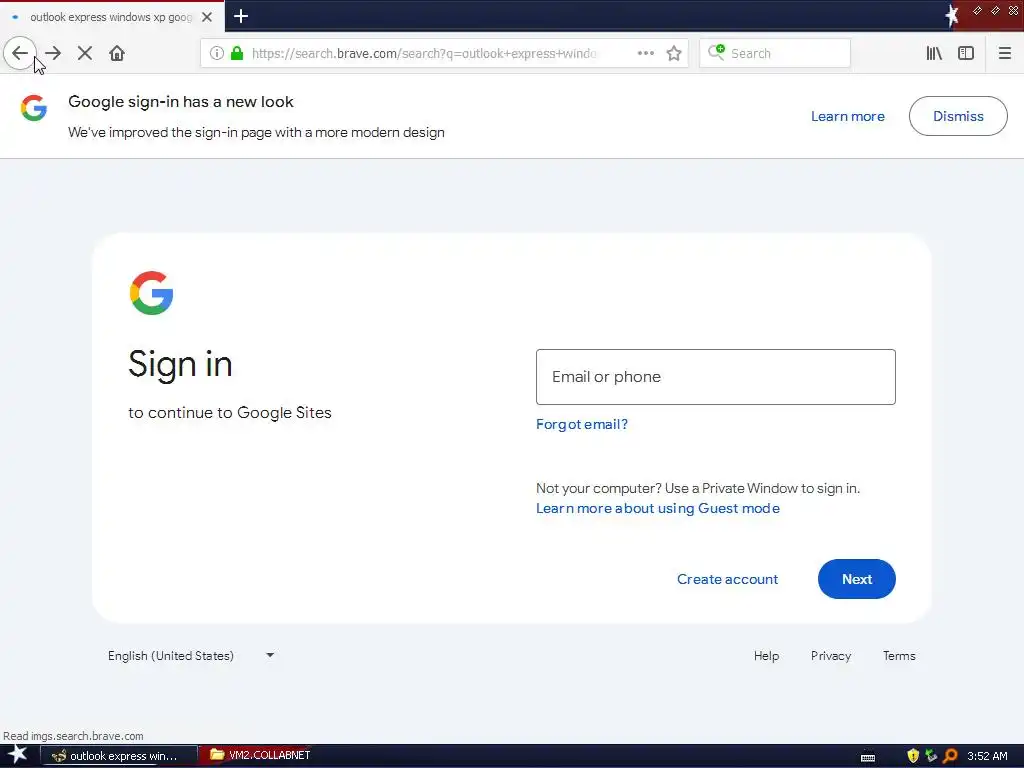This screenshot has width=1024, height=768.
Task: Open Learn more about using Guest mode
Action: (658, 508)
